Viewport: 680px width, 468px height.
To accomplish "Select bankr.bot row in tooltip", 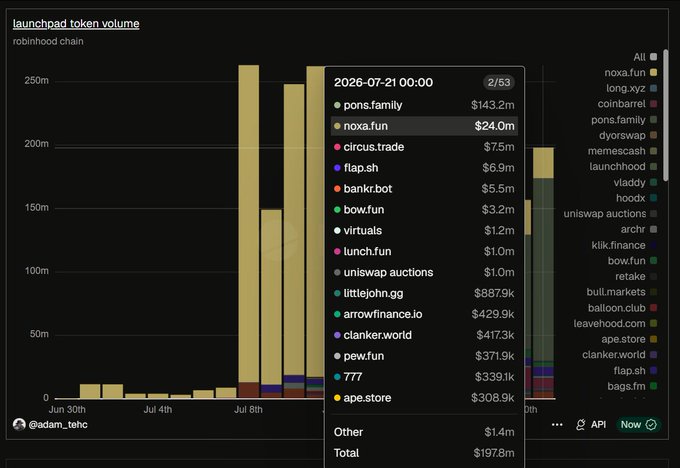I will (424, 189).
